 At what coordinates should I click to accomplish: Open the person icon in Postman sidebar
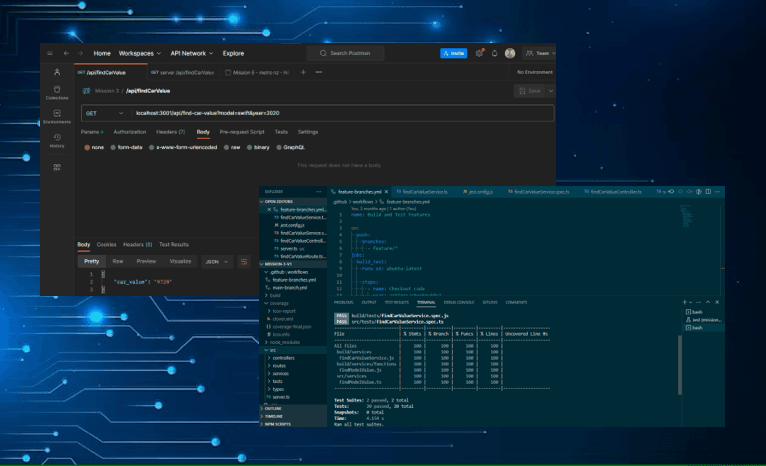tap(57, 72)
